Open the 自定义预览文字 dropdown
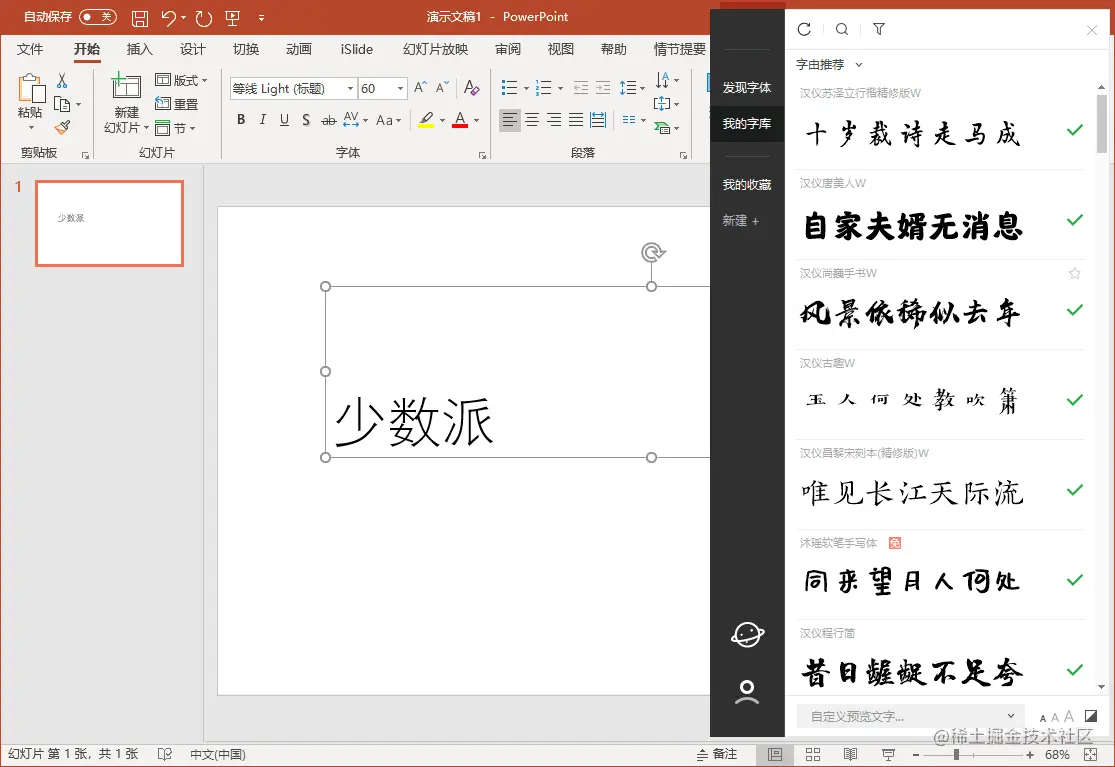 [x=1010, y=716]
